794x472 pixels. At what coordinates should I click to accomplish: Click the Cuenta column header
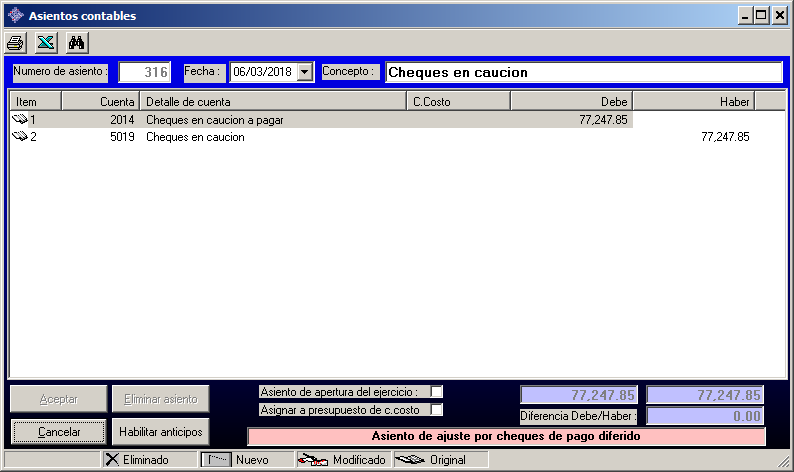pos(100,101)
